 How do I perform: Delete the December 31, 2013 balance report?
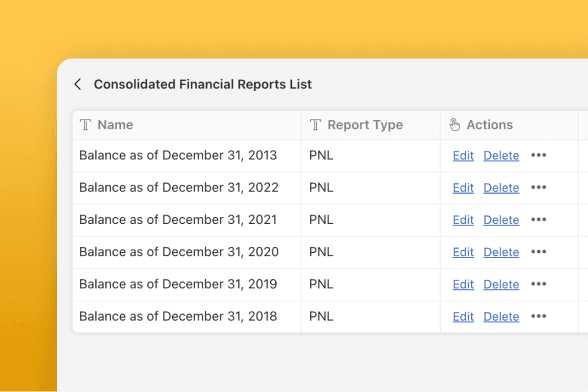501,156
